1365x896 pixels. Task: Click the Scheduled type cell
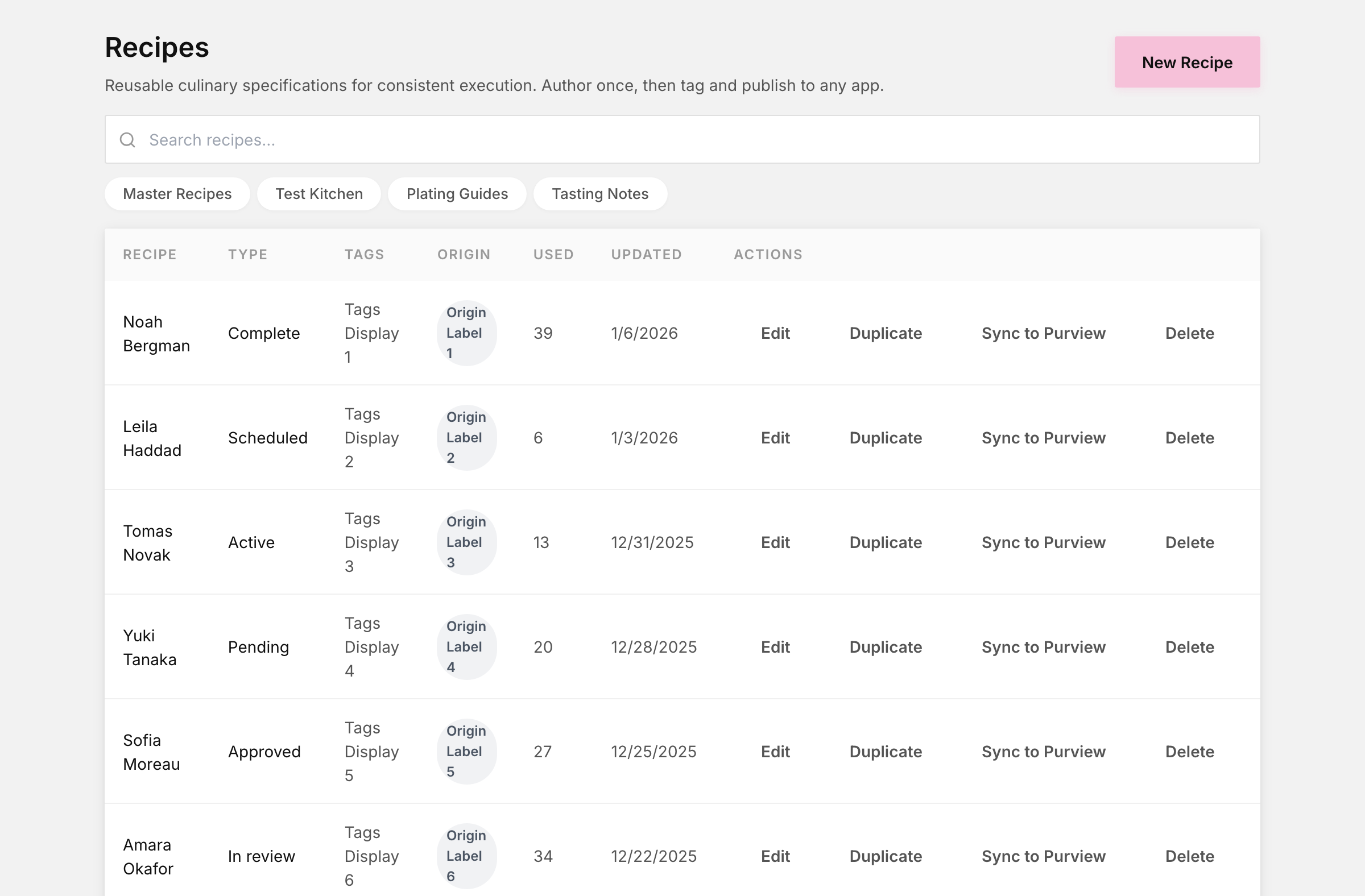tap(268, 438)
